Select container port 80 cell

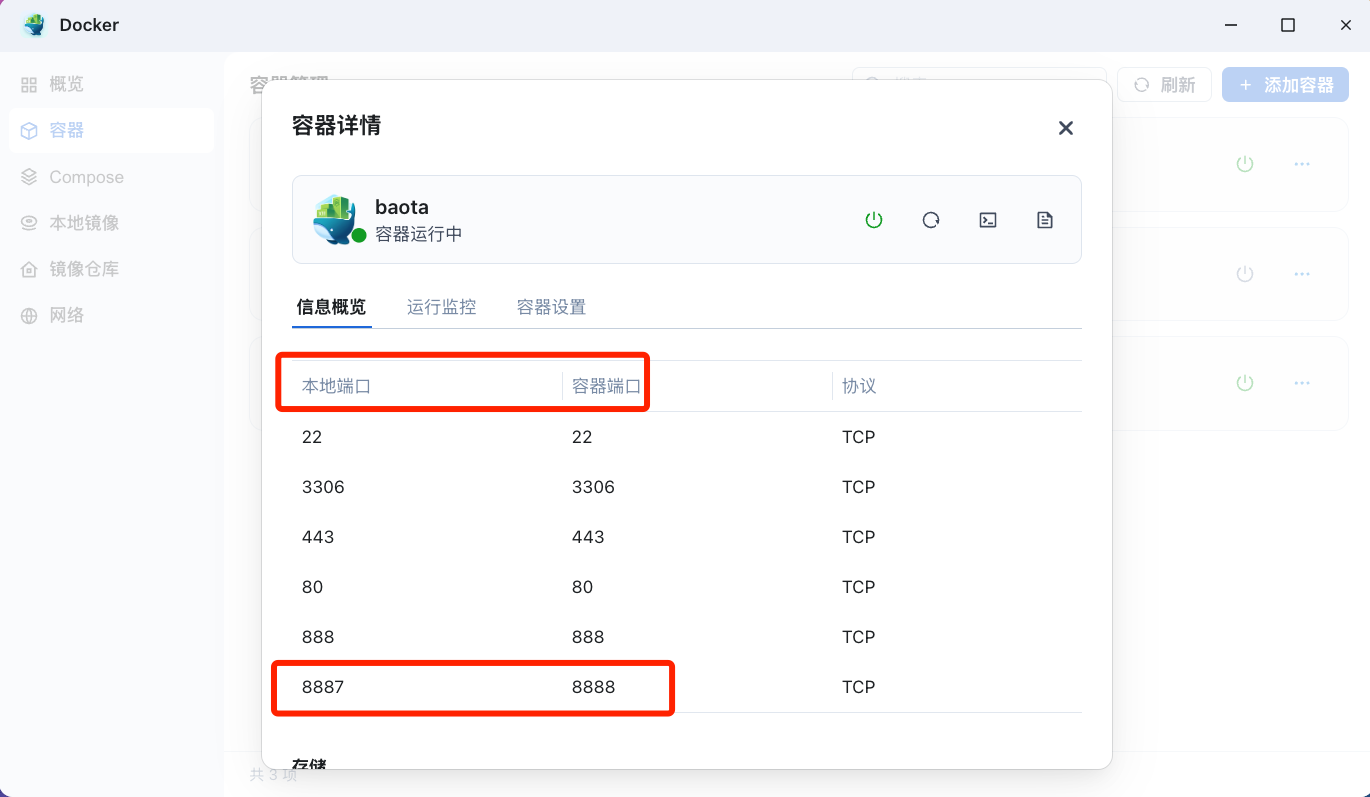click(582, 587)
